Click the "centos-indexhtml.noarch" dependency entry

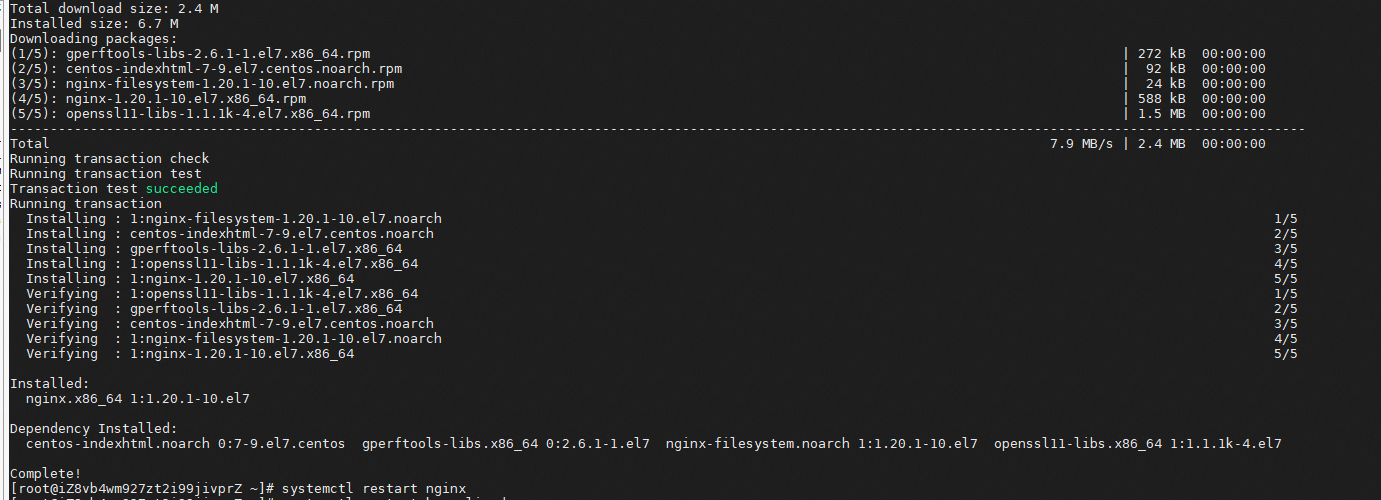click(117, 443)
